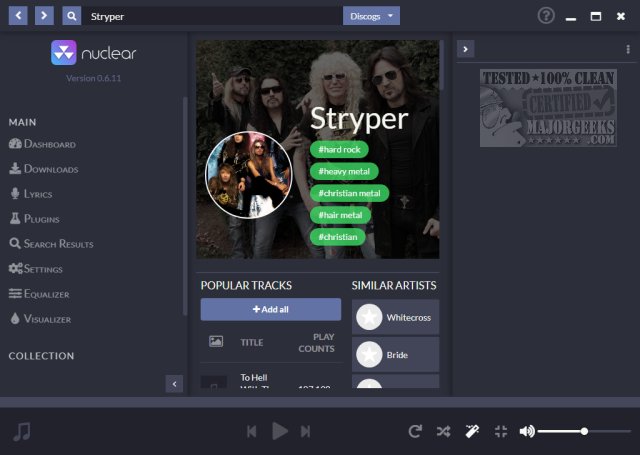
Task: Click the Plugins flask icon
Action: [15, 219]
